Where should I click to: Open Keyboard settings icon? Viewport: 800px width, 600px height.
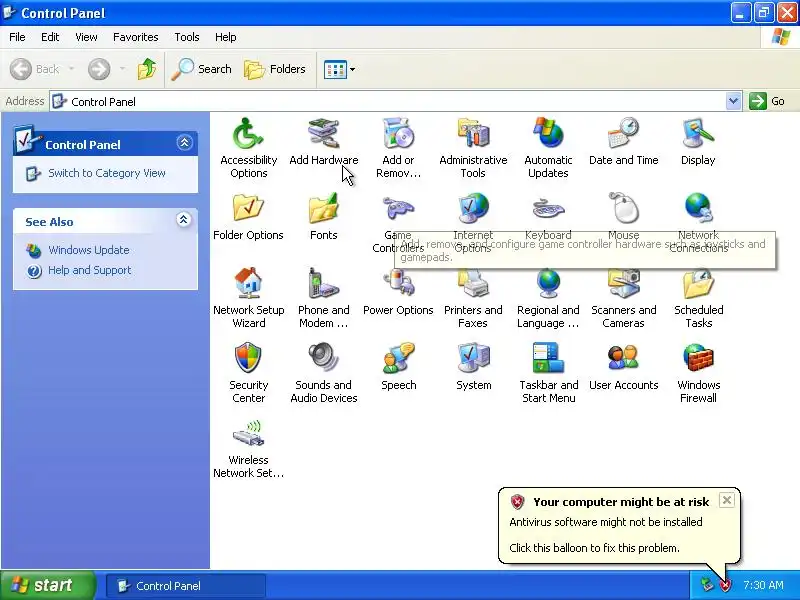pos(548,209)
